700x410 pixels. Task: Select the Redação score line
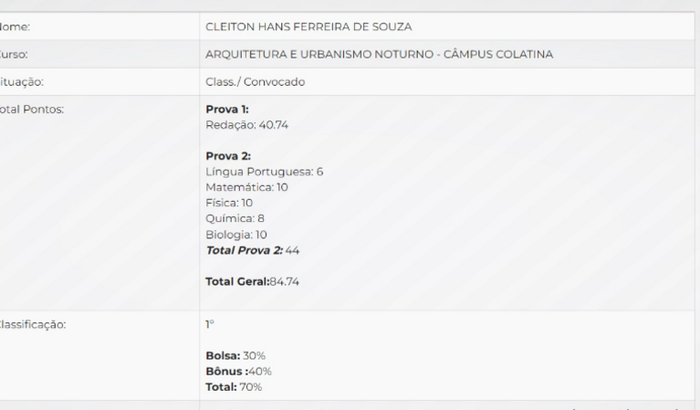pyautogui.click(x=246, y=124)
